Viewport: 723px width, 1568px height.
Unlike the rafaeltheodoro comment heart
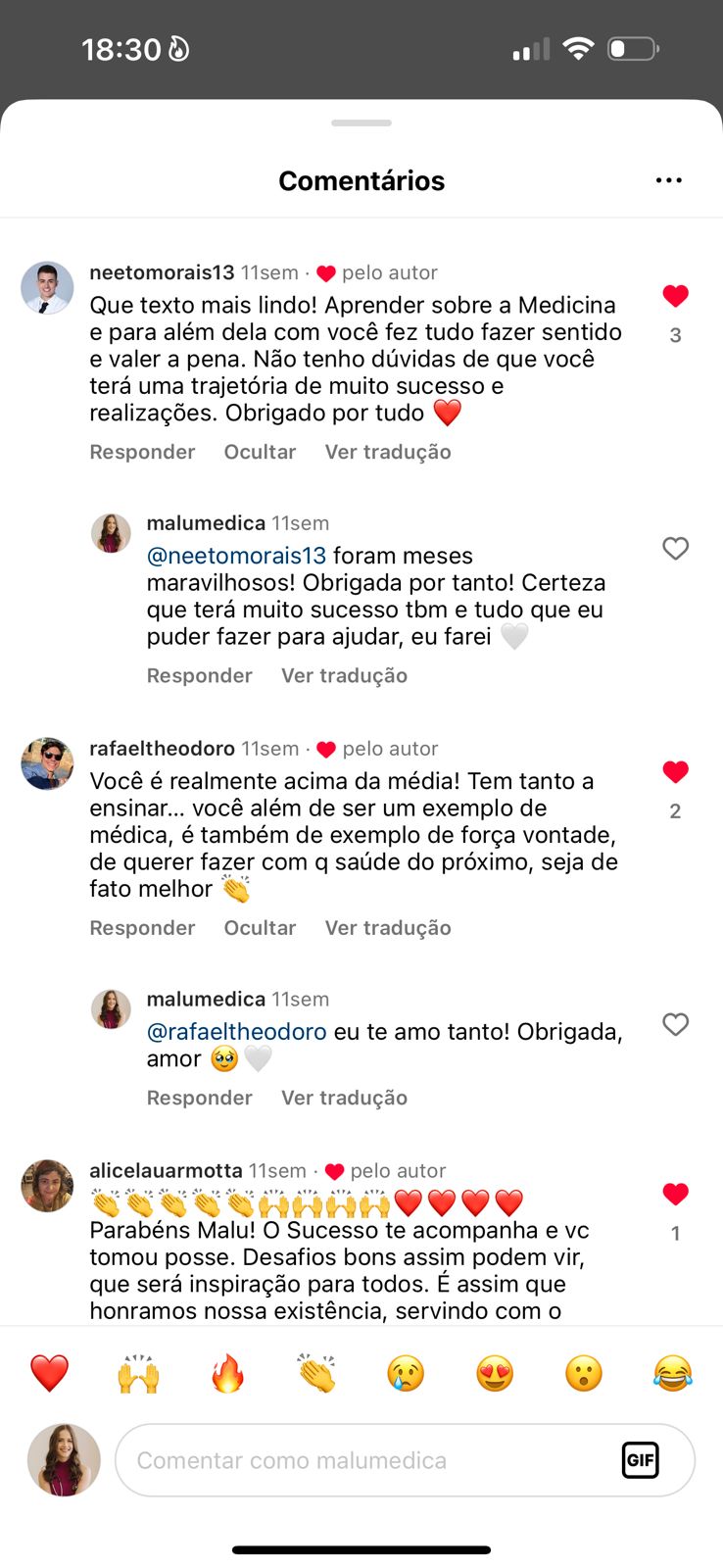coord(675,772)
